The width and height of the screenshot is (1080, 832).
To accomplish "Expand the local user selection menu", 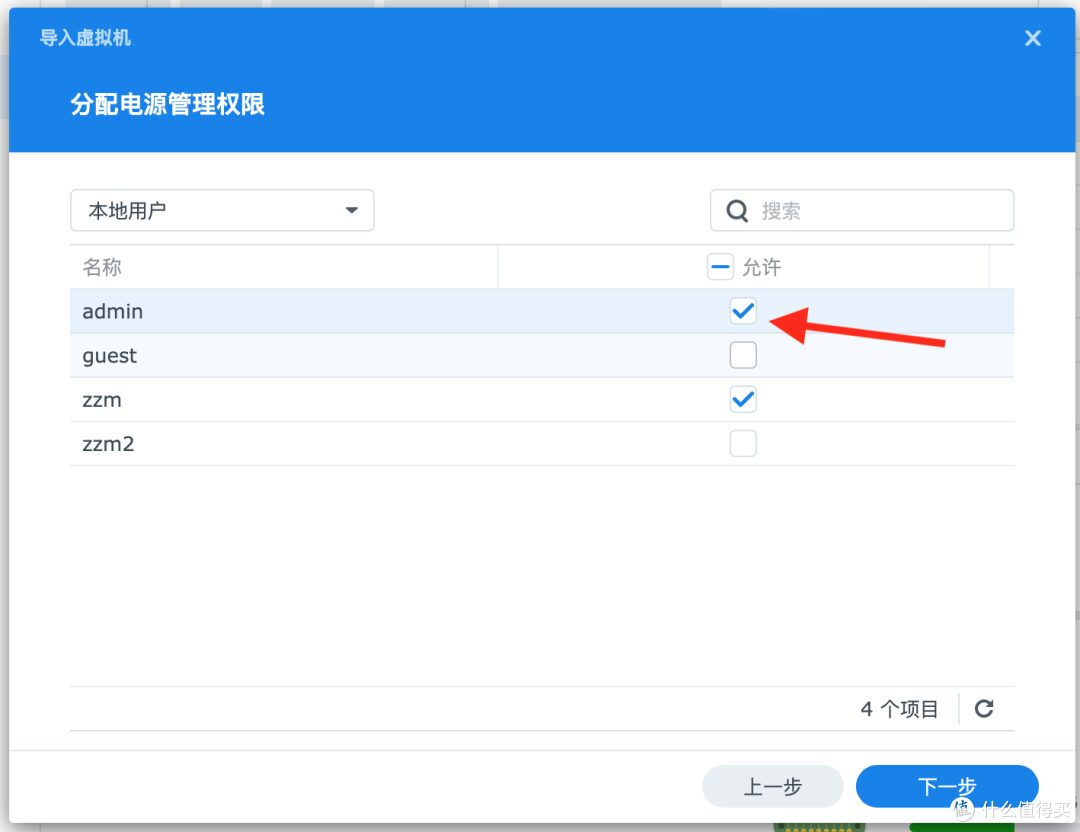I will click(x=222, y=210).
